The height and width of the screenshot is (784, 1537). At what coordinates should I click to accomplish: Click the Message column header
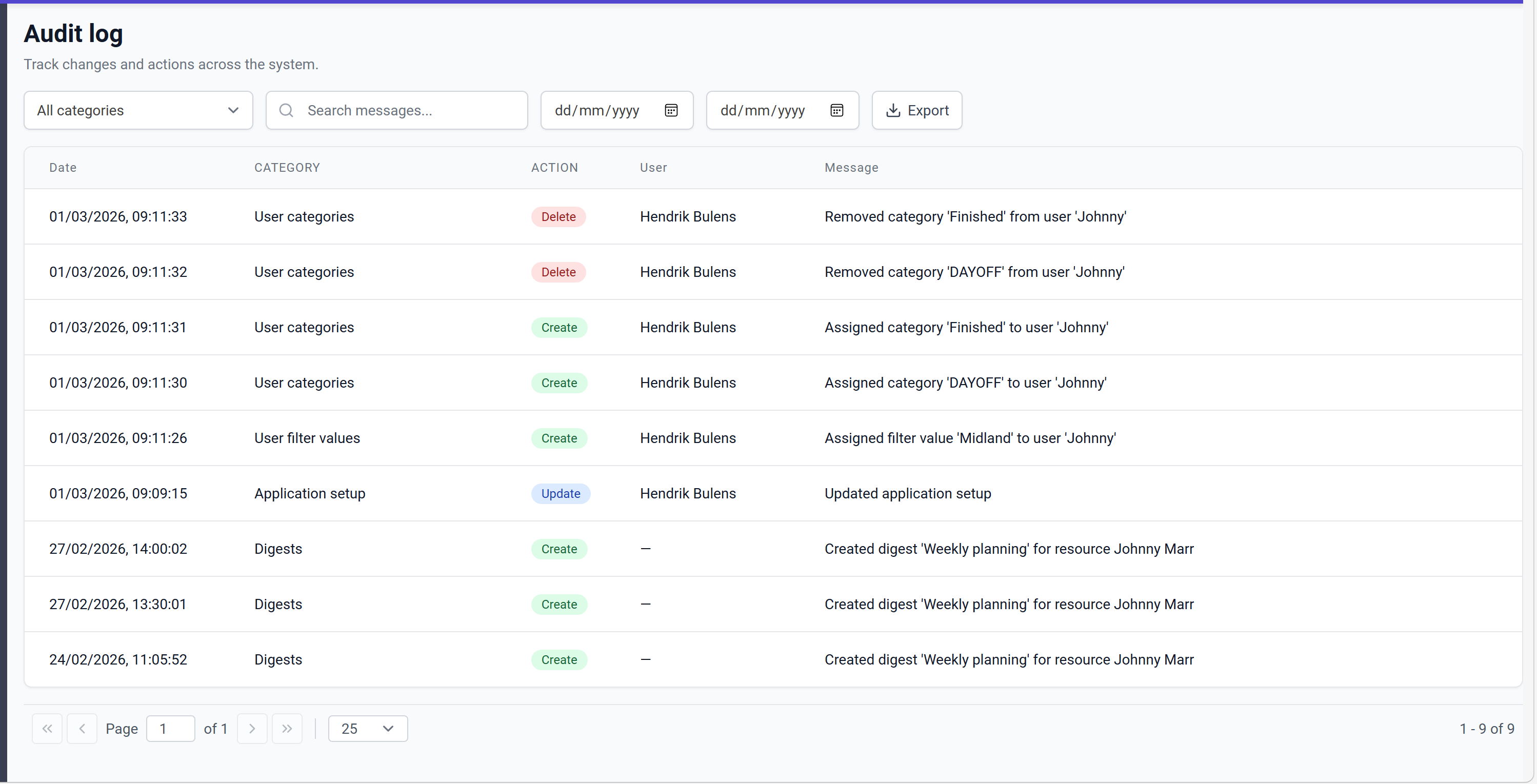coord(851,168)
